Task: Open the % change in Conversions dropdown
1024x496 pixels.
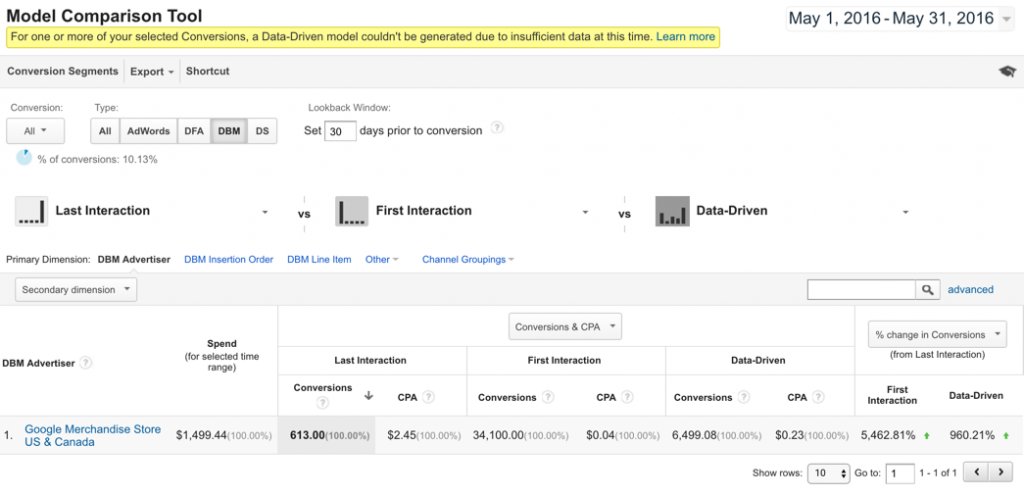Action: point(937,334)
